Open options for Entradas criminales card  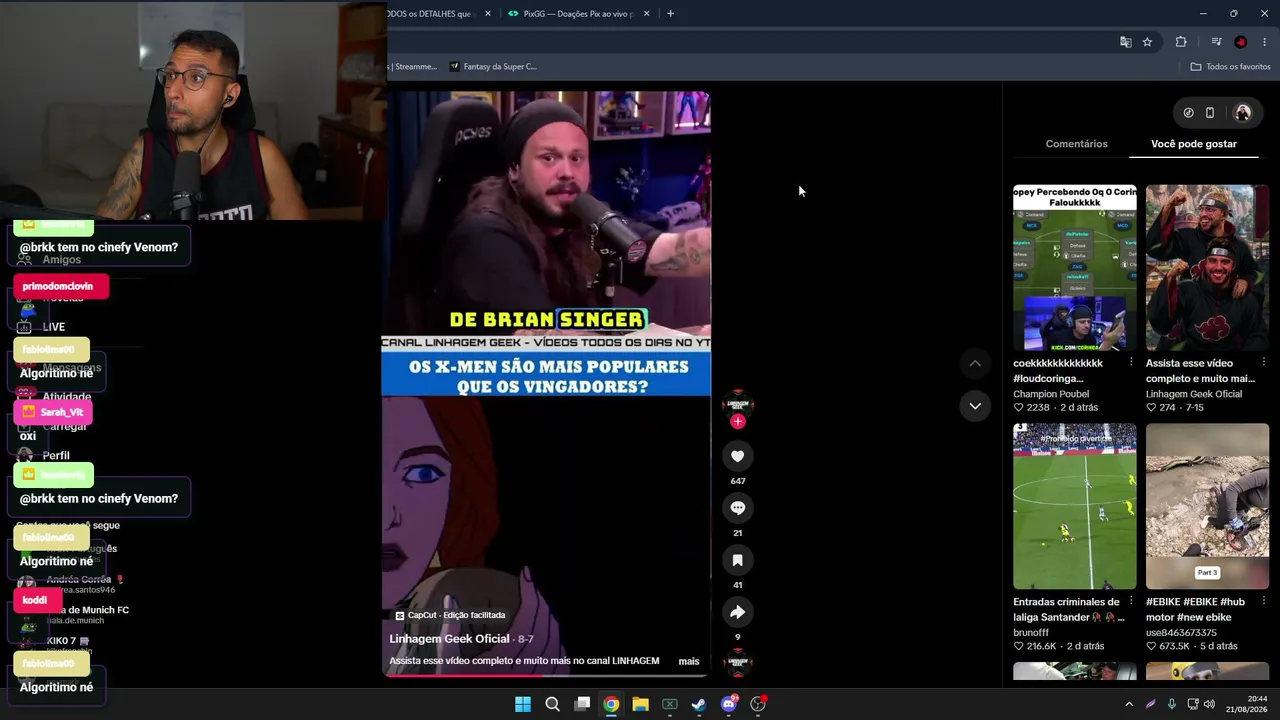point(1131,601)
